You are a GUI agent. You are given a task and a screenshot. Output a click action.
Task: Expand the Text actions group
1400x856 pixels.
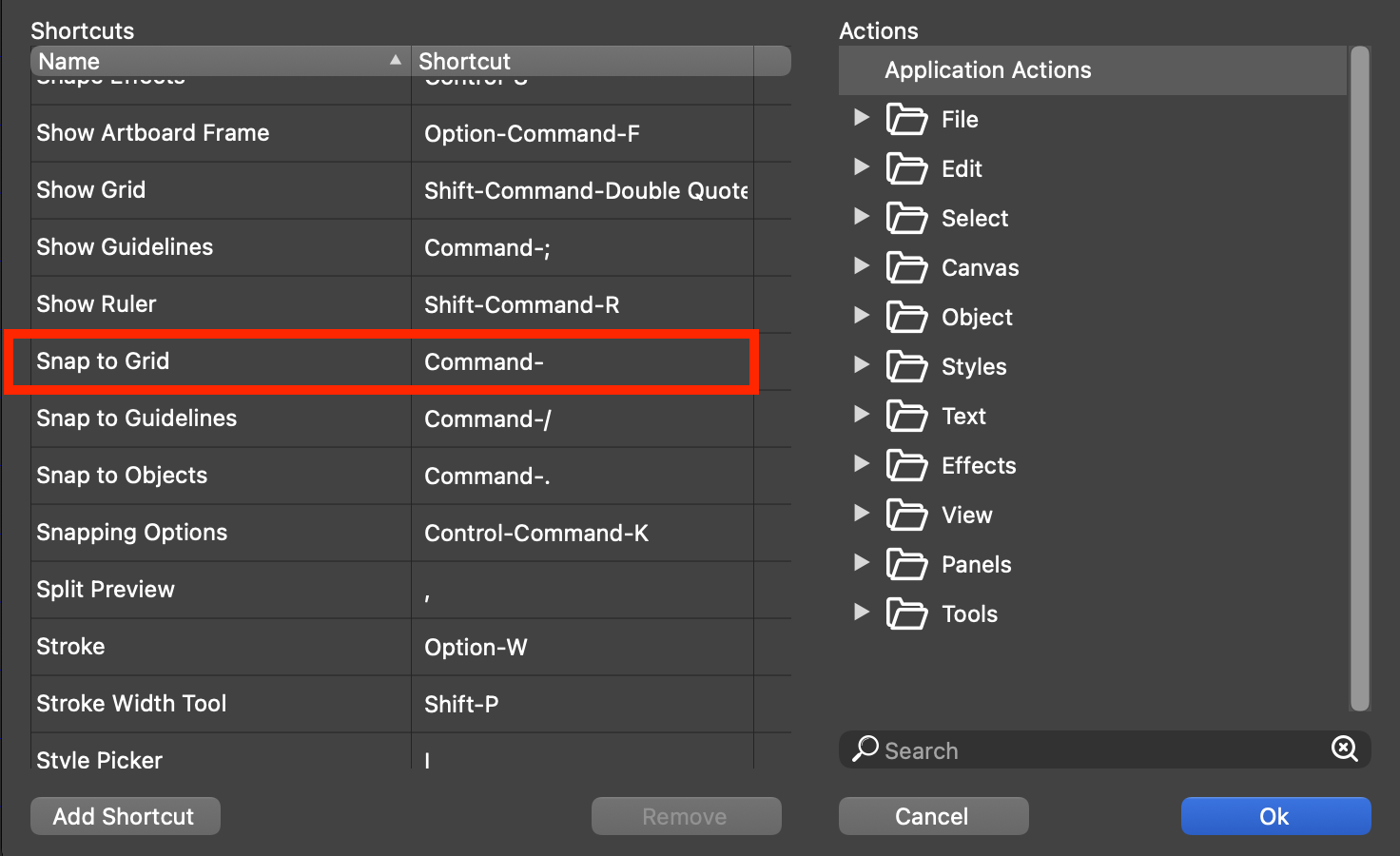coord(862,415)
